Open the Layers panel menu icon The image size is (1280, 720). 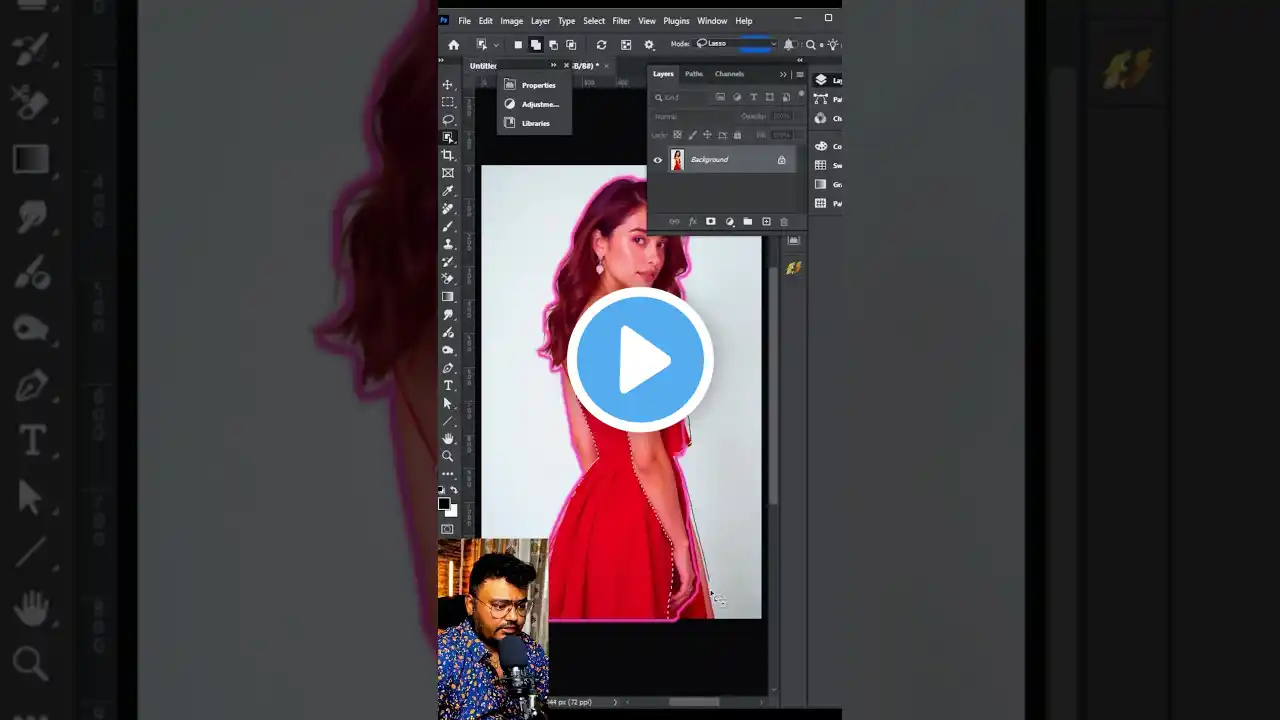point(799,74)
